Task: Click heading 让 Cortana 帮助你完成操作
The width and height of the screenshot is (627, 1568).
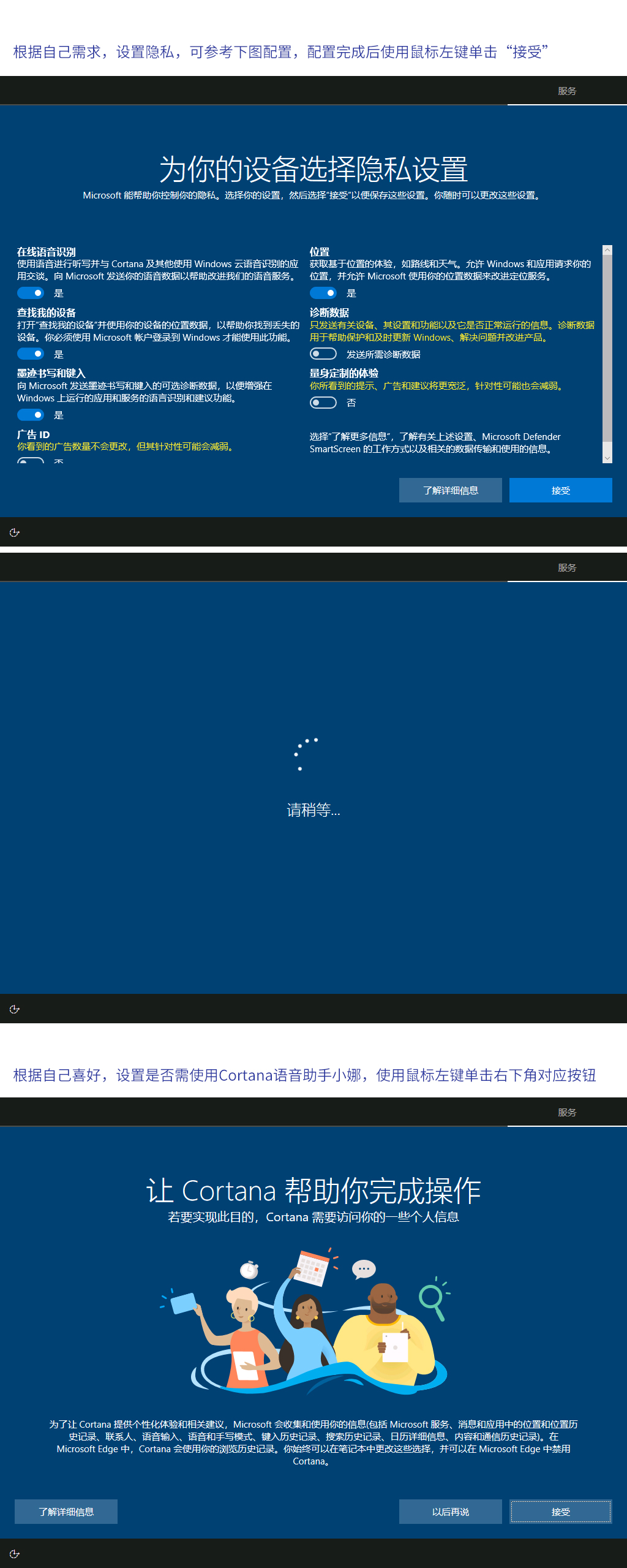Action: tap(313, 1191)
